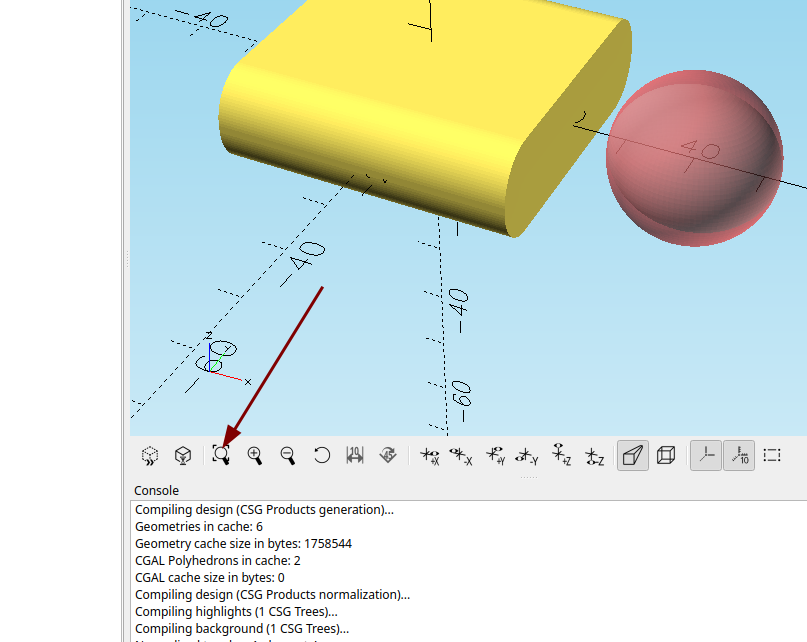This screenshot has width=807, height=642.
Task: Toggle Show Axes in the viewport
Action: (x=706, y=456)
